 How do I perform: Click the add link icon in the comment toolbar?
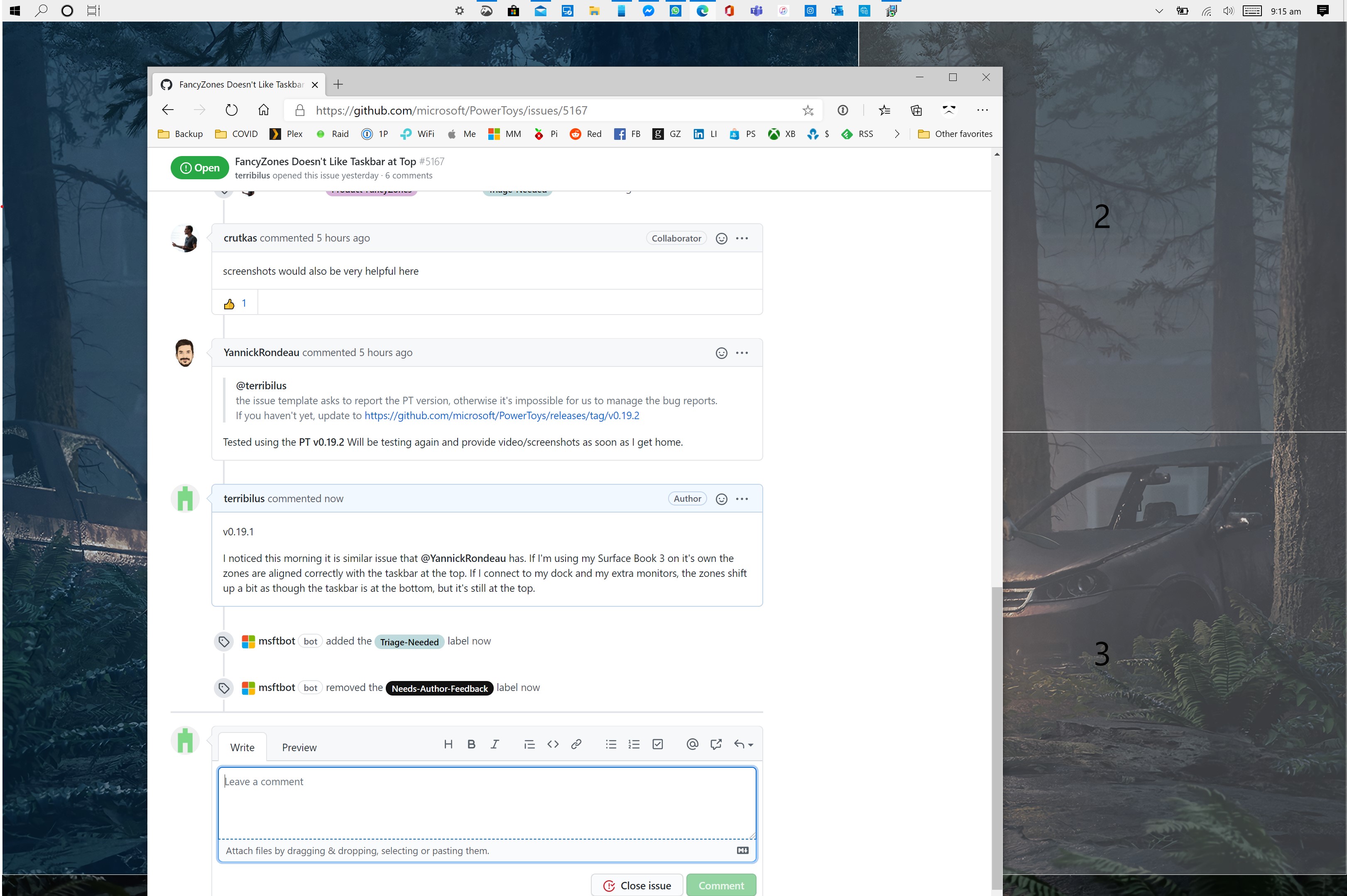point(576,744)
